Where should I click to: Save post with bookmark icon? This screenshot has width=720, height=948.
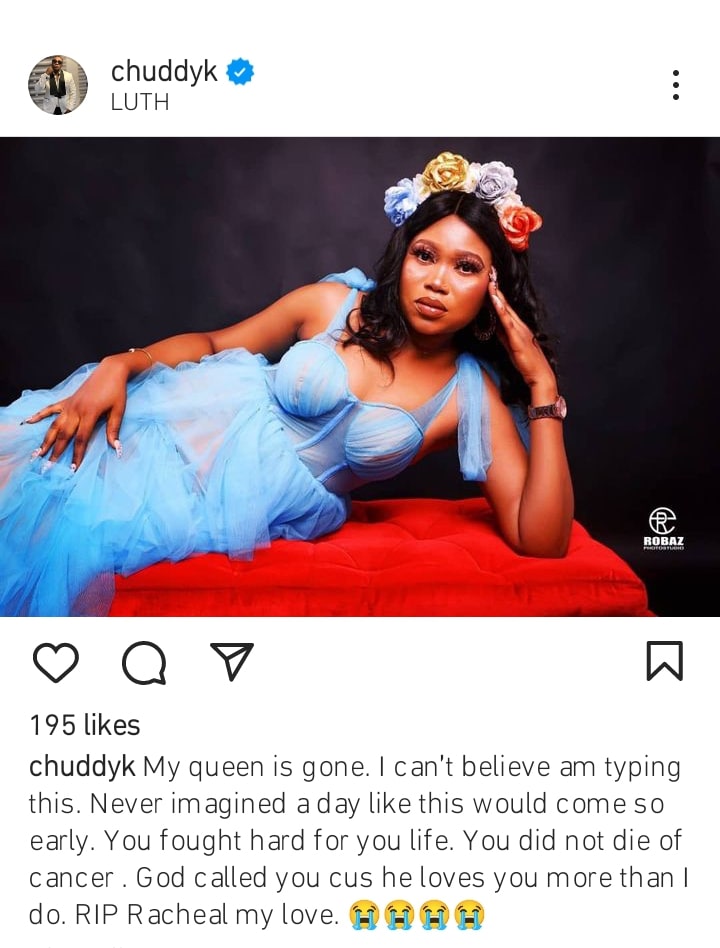click(x=664, y=661)
